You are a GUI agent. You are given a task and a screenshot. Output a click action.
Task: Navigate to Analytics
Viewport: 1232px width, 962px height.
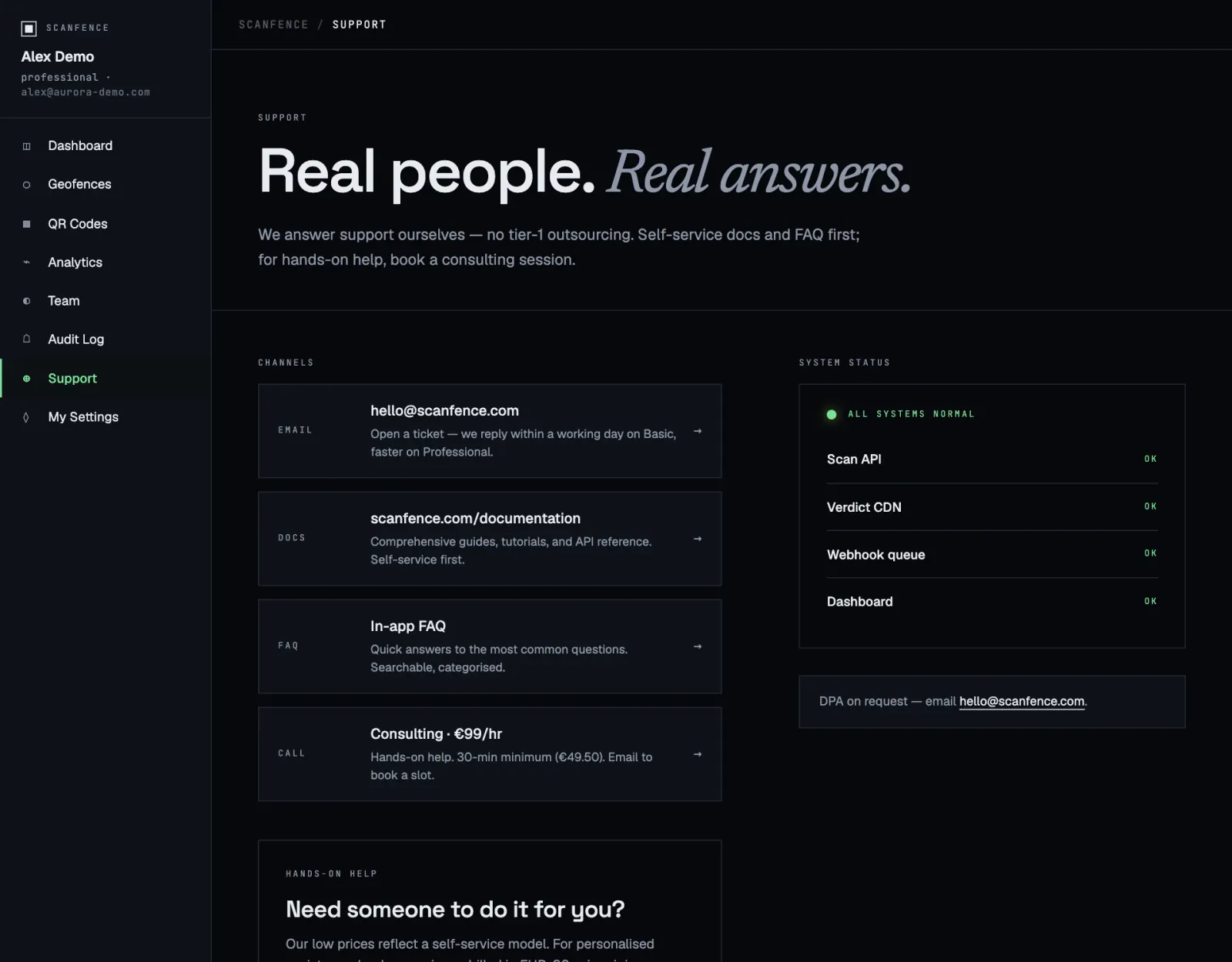pyautogui.click(x=105, y=262)
